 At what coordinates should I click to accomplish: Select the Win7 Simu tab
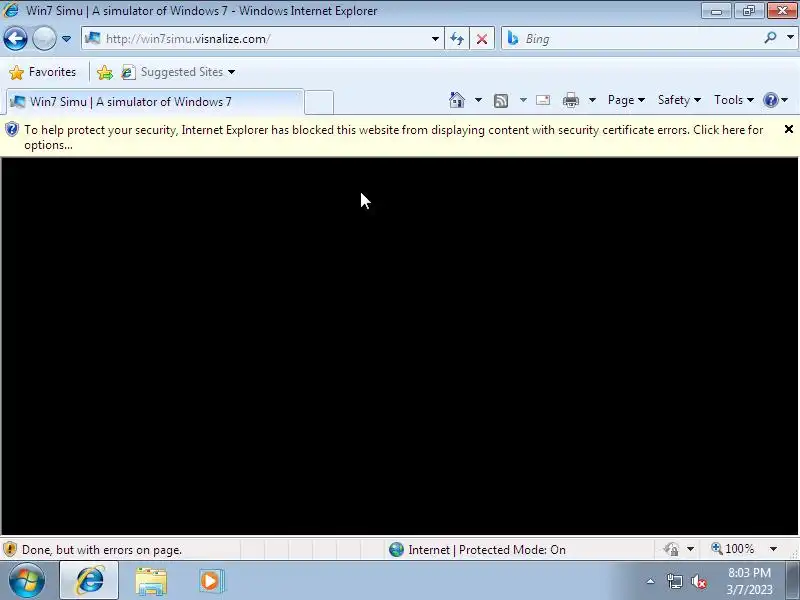155,102
